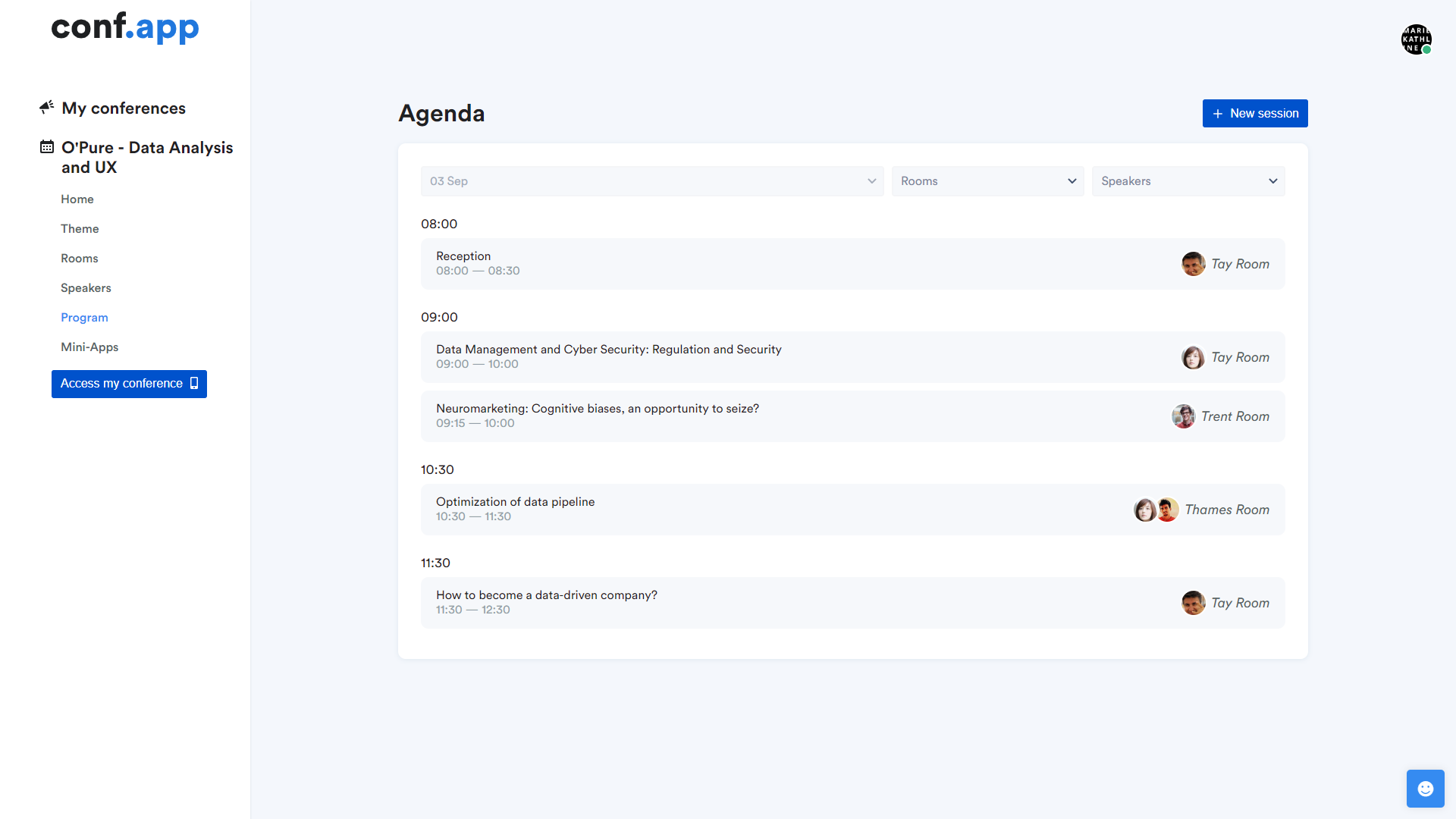The image size is (1456, 819).
Task: Open the Speakers filter dropdown
Action: [x=1188, y=181]
